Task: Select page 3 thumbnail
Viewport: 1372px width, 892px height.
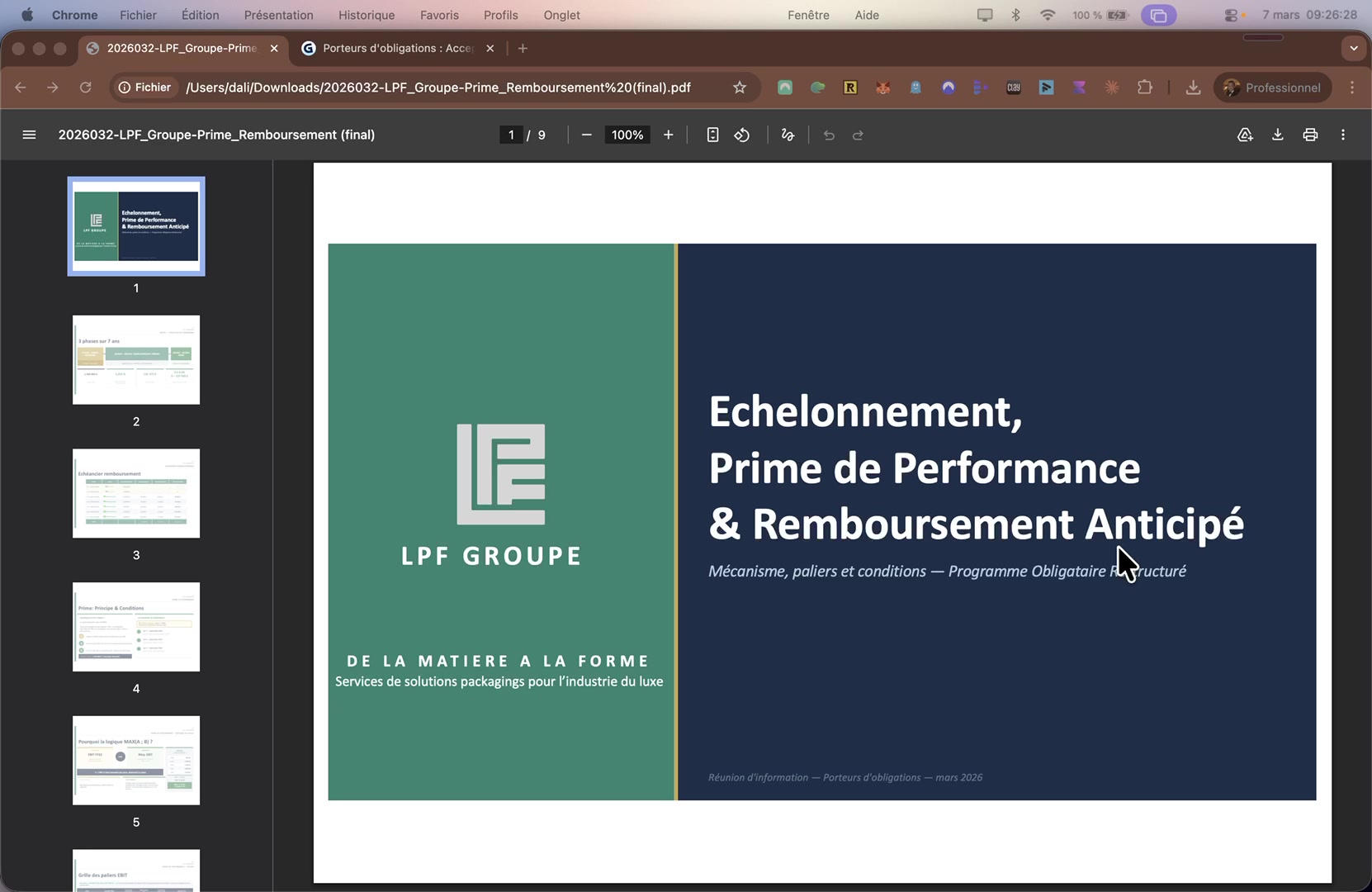Action: coord(136,493)
